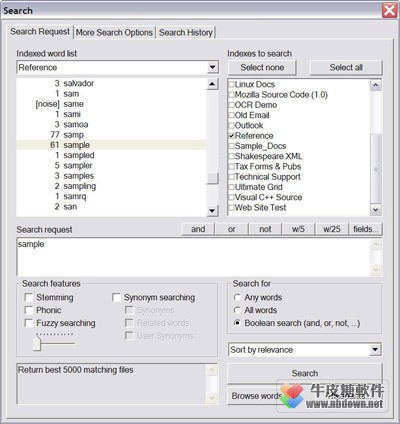Select the 'Any words' radio option

(237, 297)
